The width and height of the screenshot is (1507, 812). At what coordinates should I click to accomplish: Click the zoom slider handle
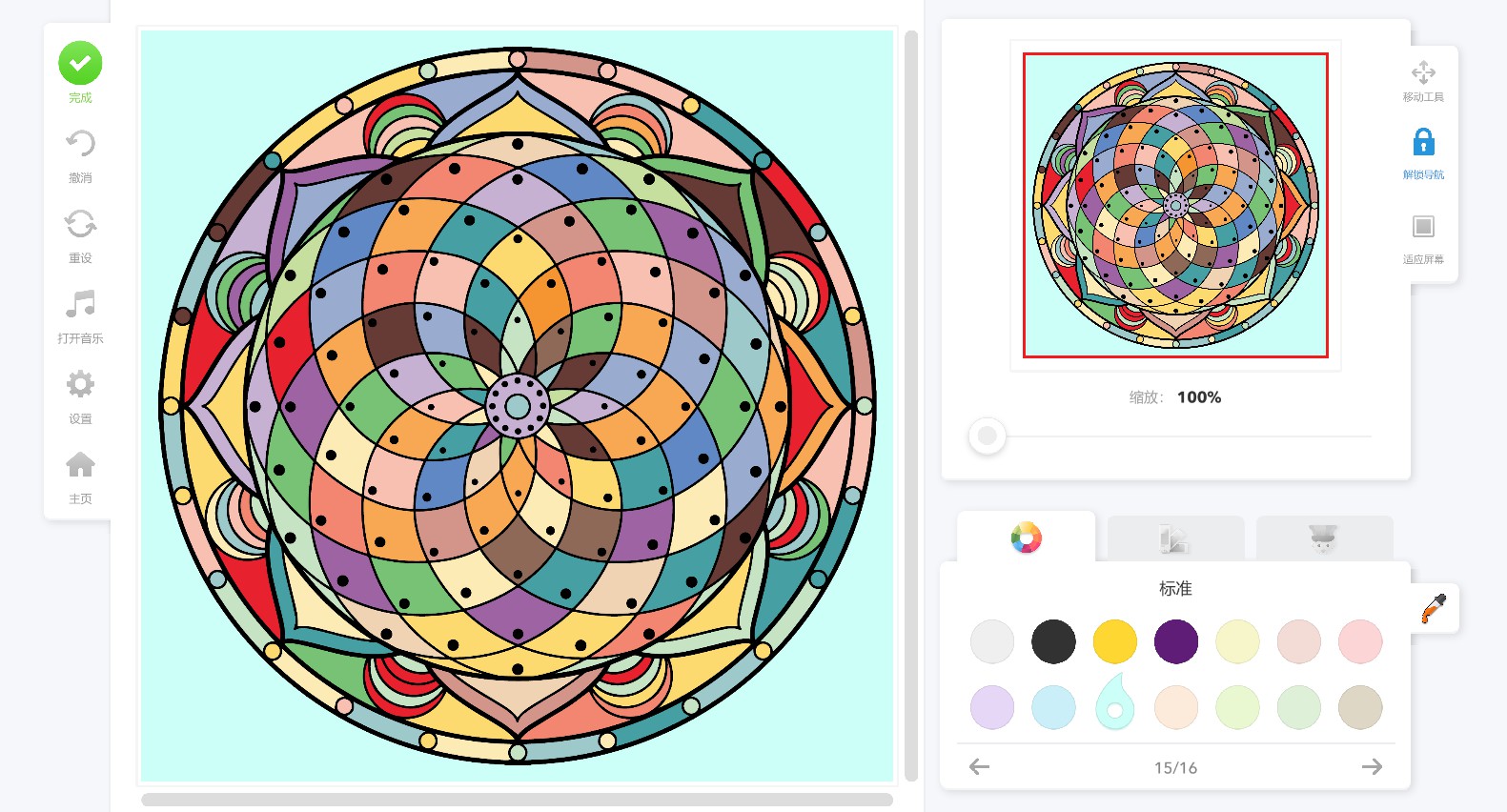(x=988, y=436)
